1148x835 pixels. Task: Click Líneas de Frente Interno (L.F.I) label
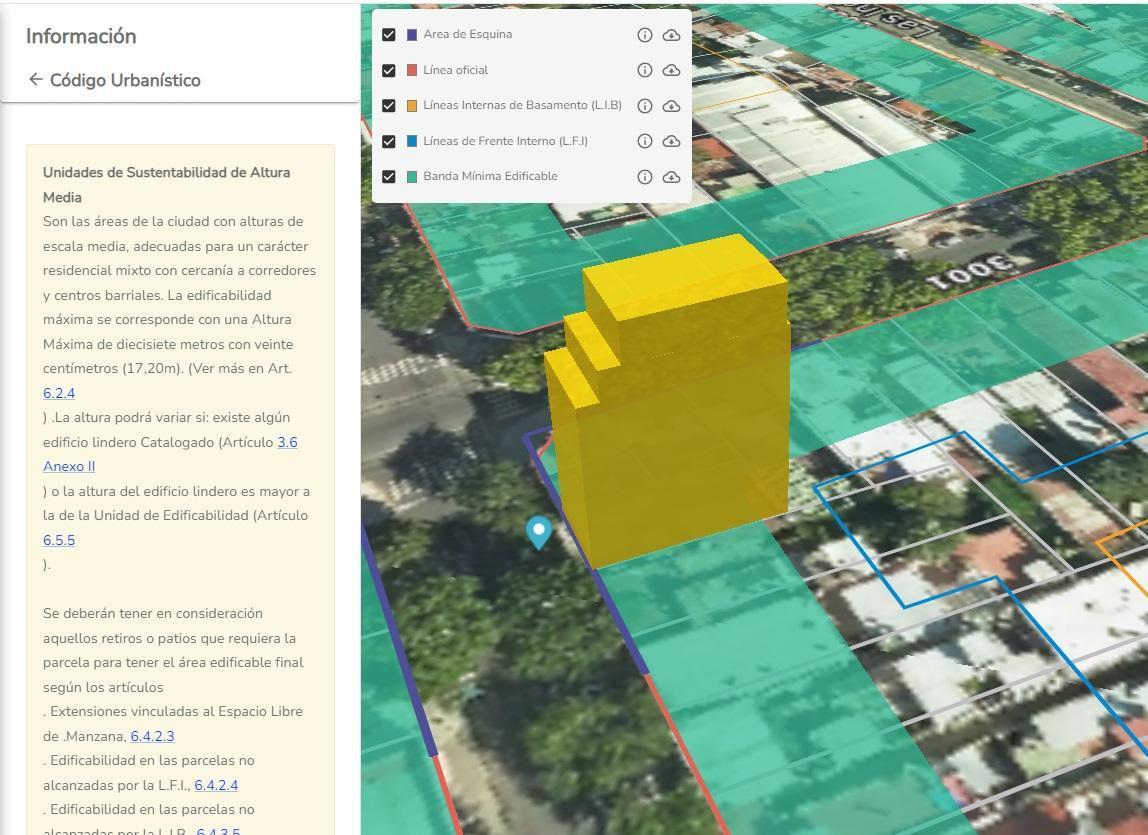(505, 141)
